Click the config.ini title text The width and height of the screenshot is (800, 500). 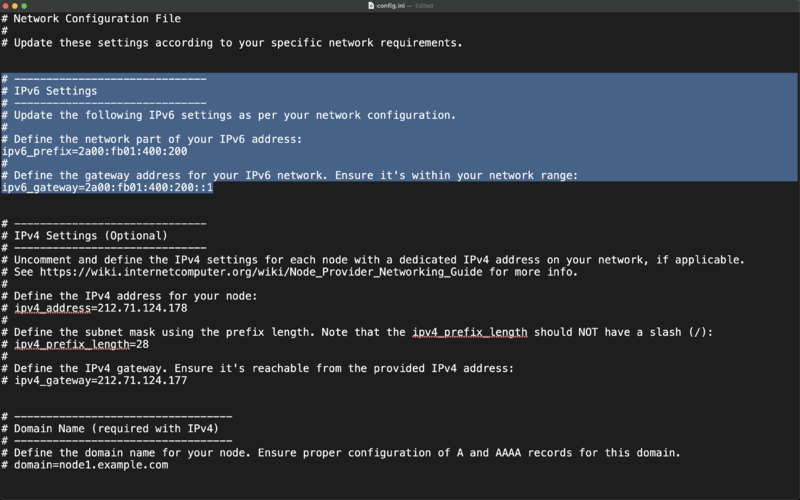[390, 6]
